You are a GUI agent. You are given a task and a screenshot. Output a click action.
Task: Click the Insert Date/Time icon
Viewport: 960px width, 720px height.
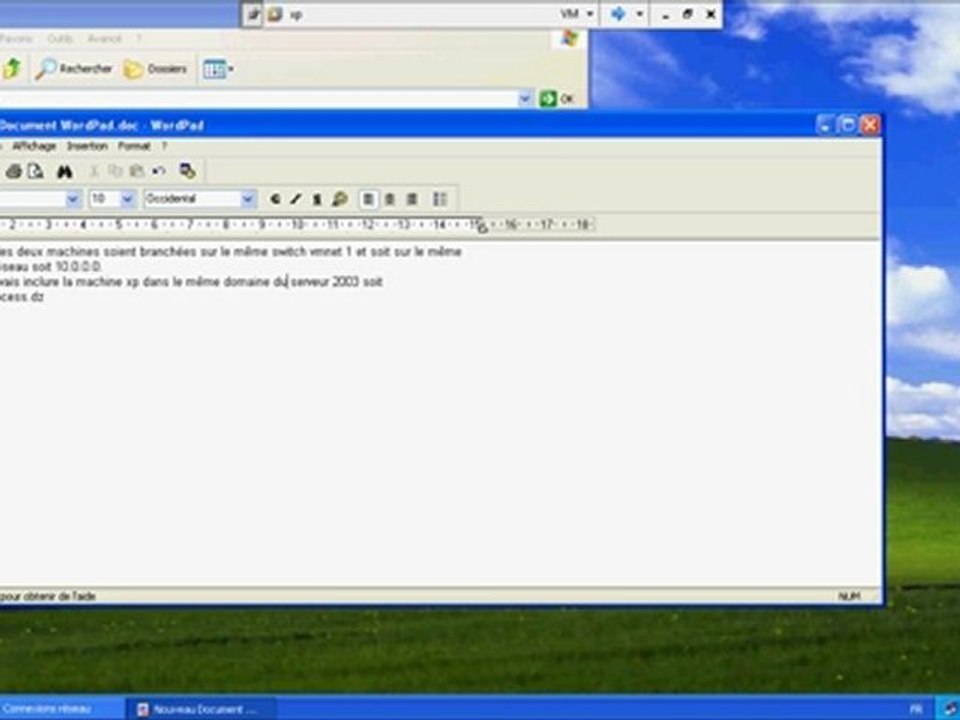point(188,171)
